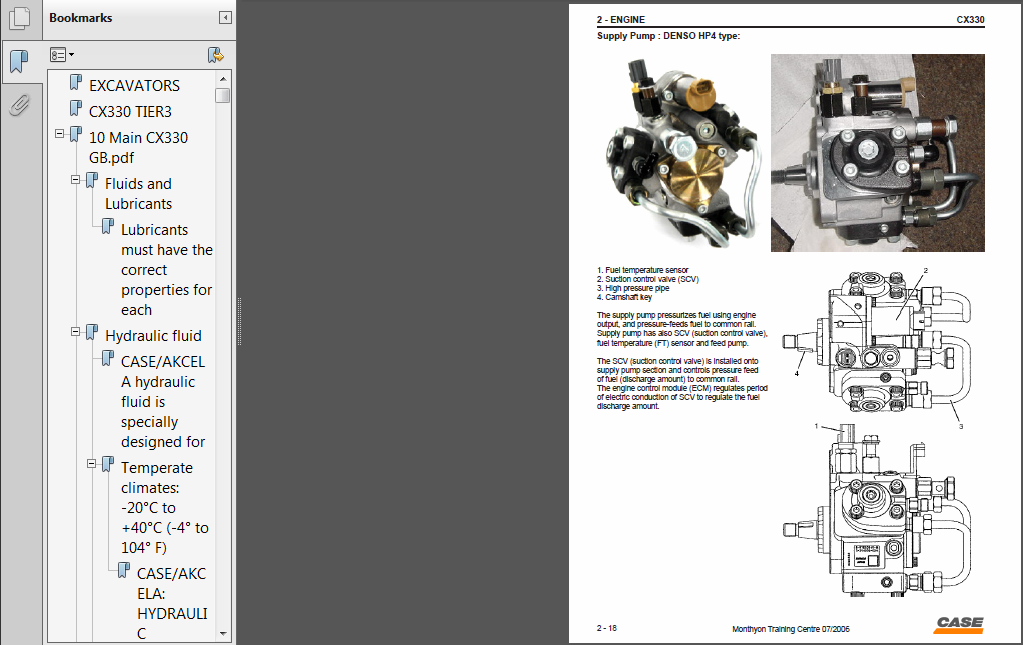The width and height of the screenshot is (1023, 645).
Task: Click '3. High pressure pipe' legend line
Action: pos(633,288)
